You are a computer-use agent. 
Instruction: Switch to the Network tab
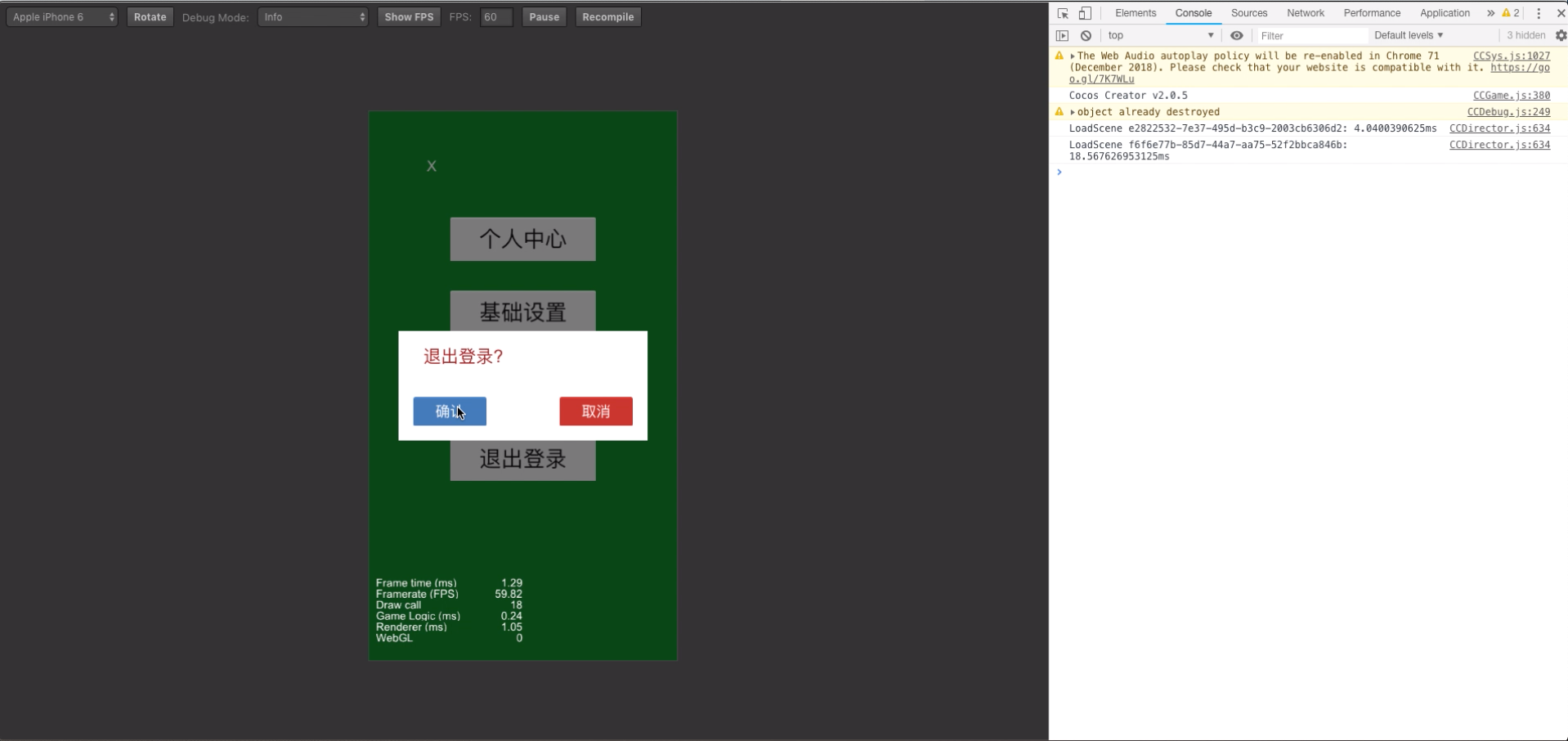pyautogui.click(x=1306, y=13)
